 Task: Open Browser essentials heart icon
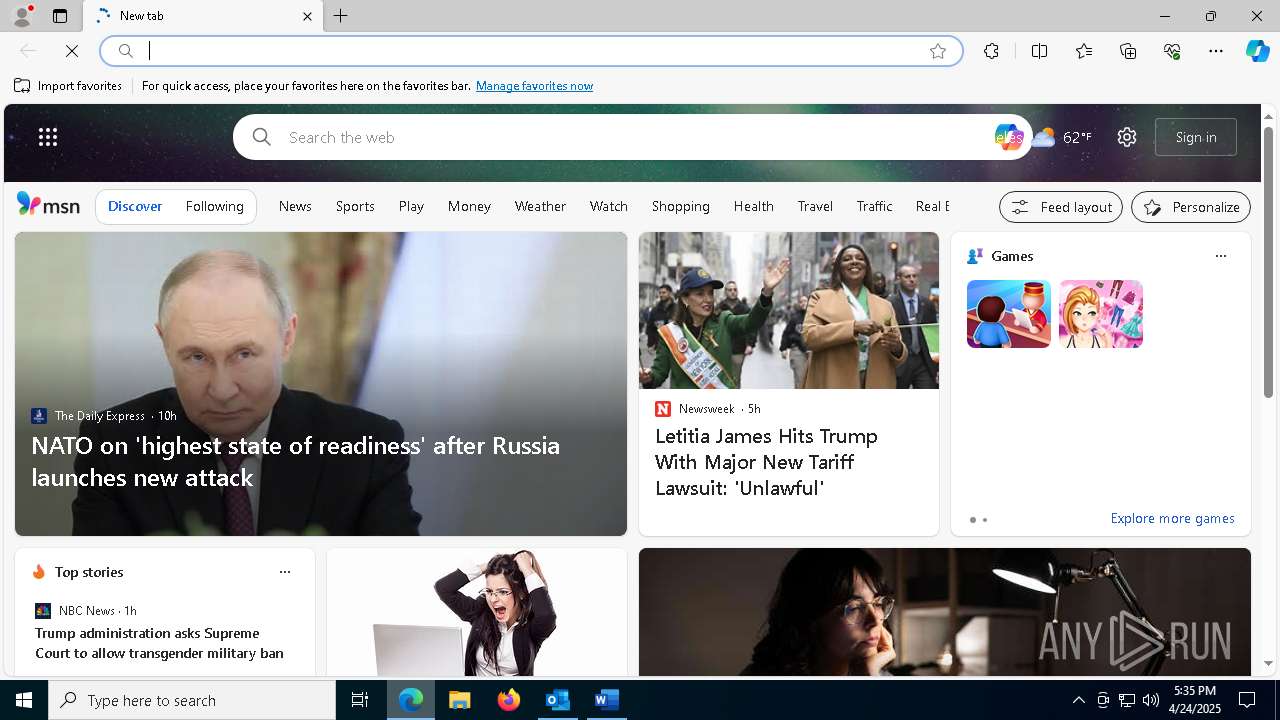coord(1172,51)
